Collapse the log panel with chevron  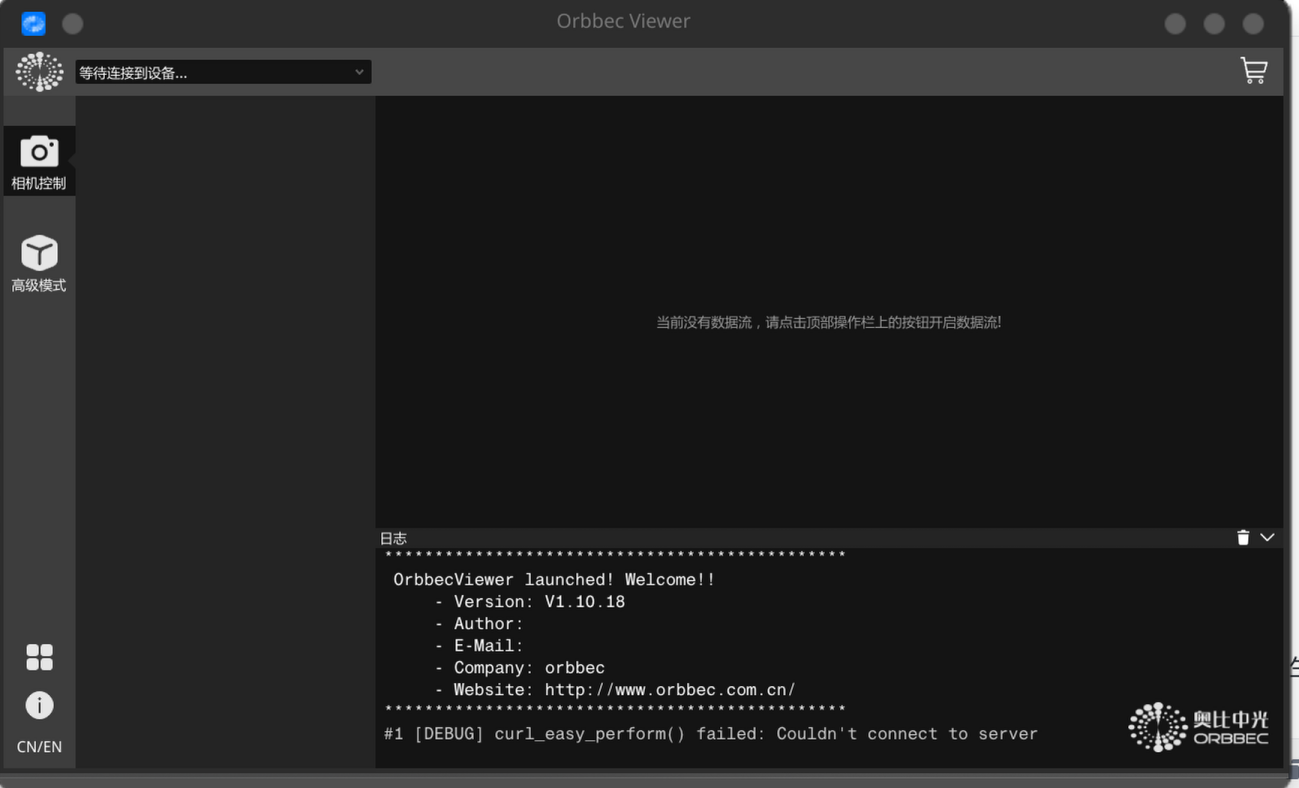click(x=1267, y=538)
